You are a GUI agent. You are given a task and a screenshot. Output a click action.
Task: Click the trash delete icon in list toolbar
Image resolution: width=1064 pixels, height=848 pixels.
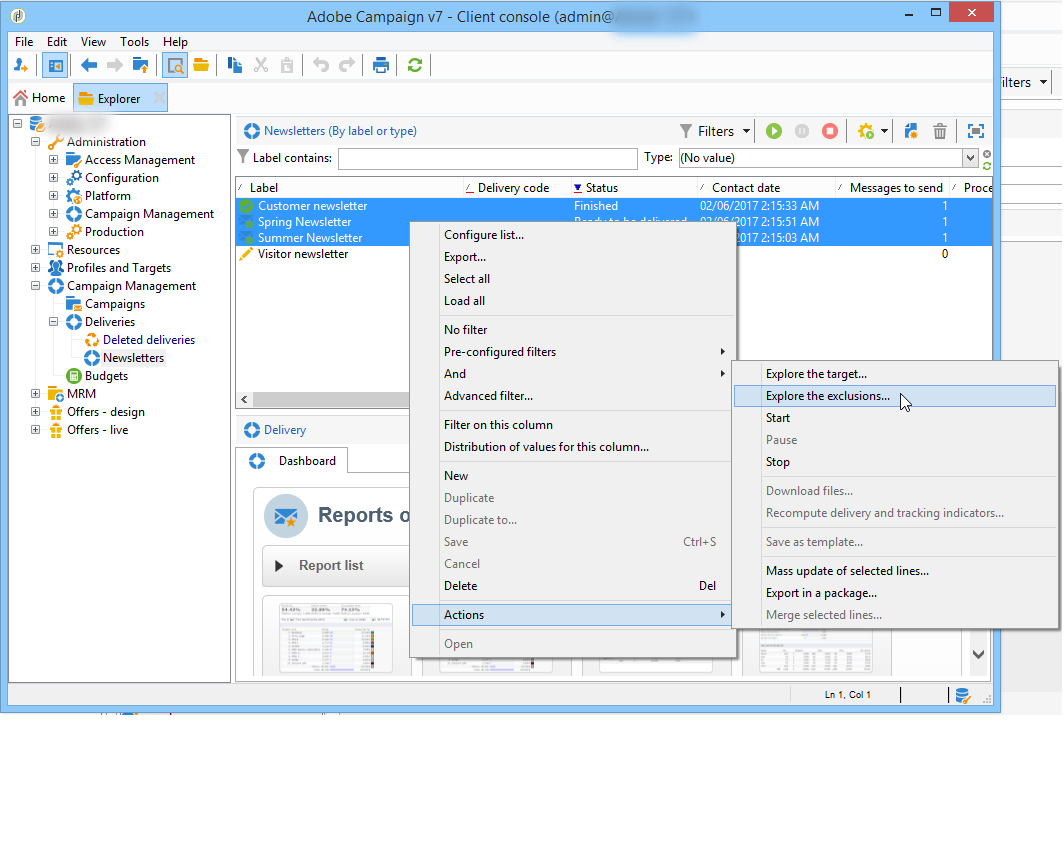point(940,132)
